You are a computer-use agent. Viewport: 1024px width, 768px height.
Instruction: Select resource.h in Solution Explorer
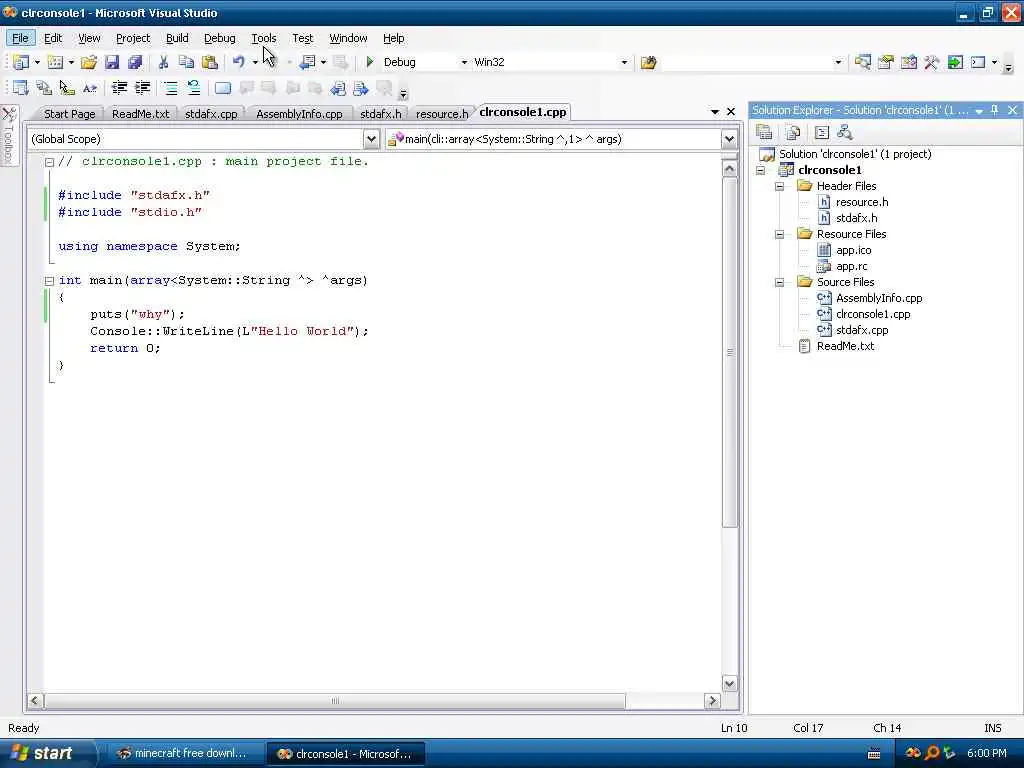(x=862, y=202)
